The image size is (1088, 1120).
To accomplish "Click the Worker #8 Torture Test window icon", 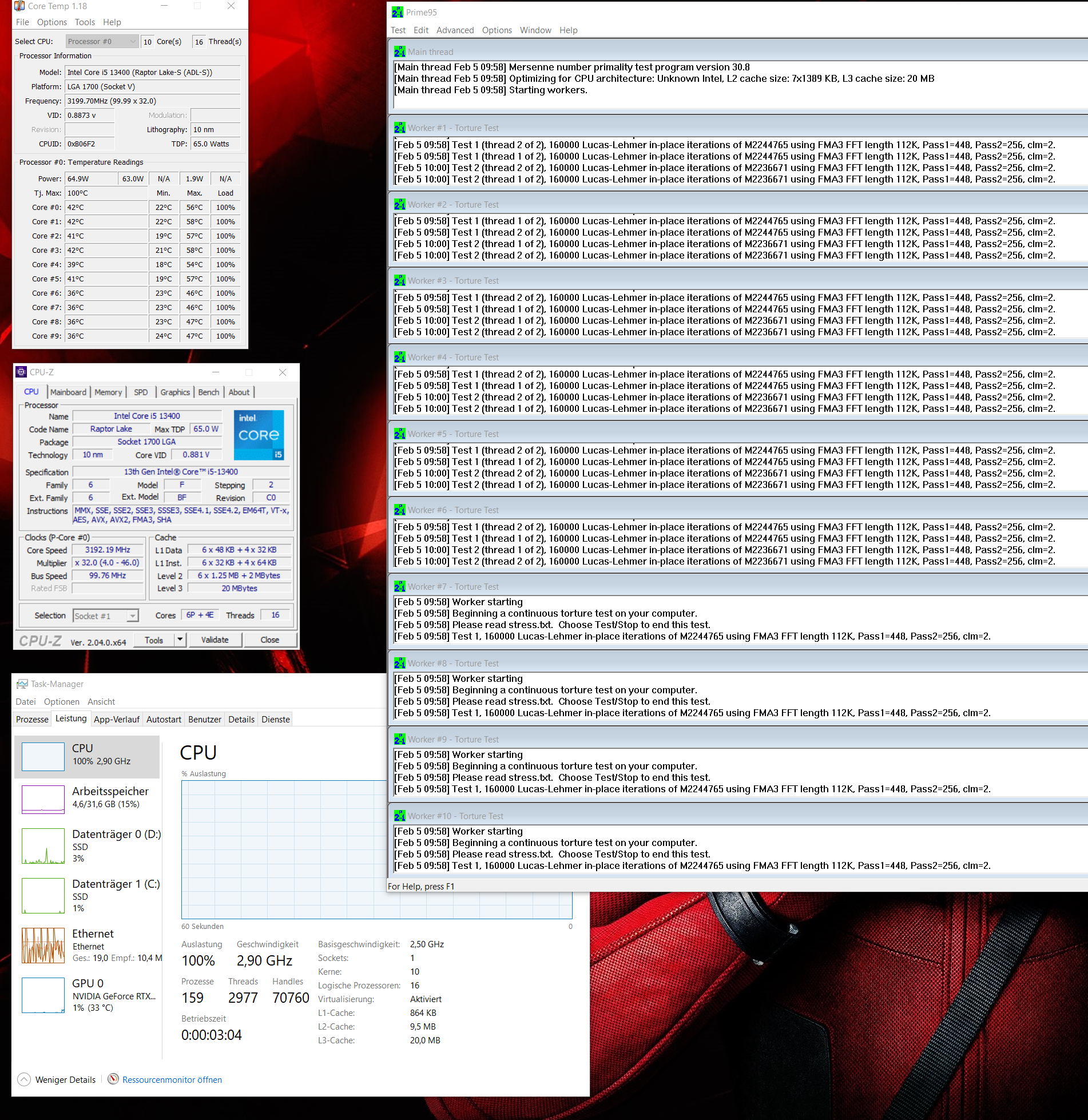I will tap(399, 663).
